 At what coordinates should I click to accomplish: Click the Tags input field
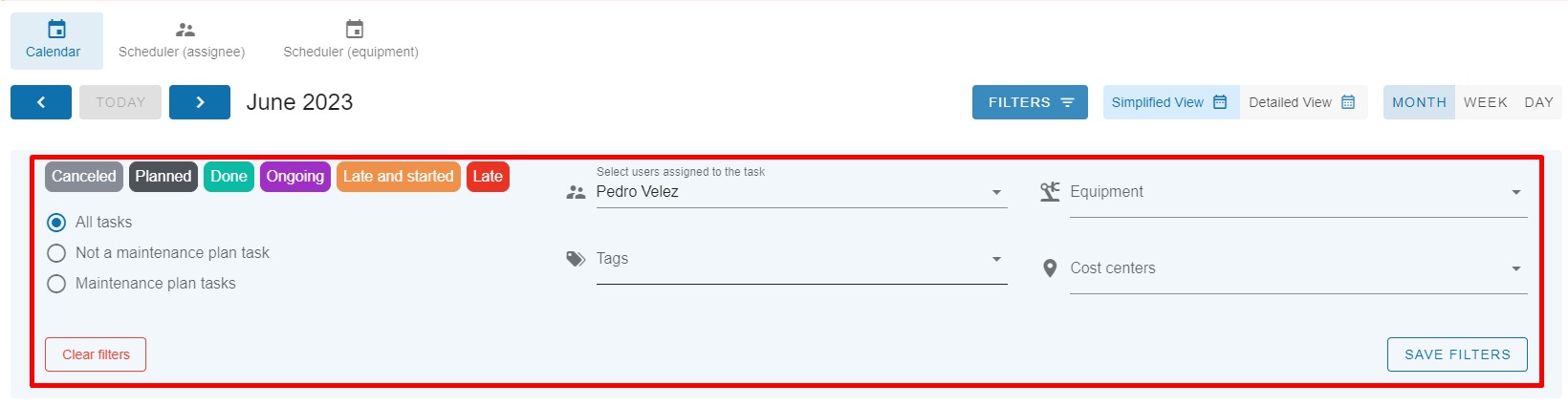(x=801, y=260)
